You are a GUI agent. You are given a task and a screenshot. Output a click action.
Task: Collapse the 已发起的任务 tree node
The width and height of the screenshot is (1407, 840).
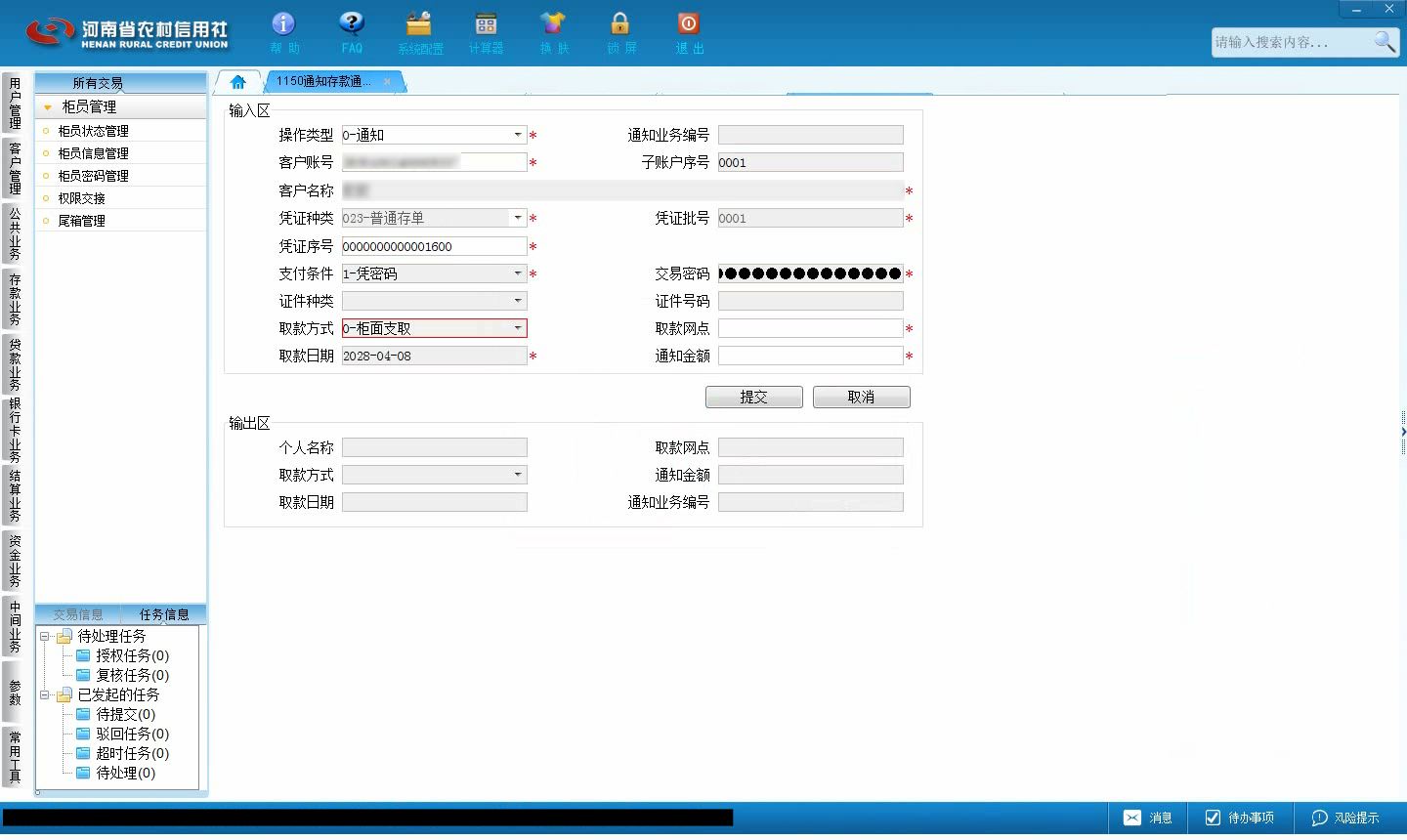point(44,695)
